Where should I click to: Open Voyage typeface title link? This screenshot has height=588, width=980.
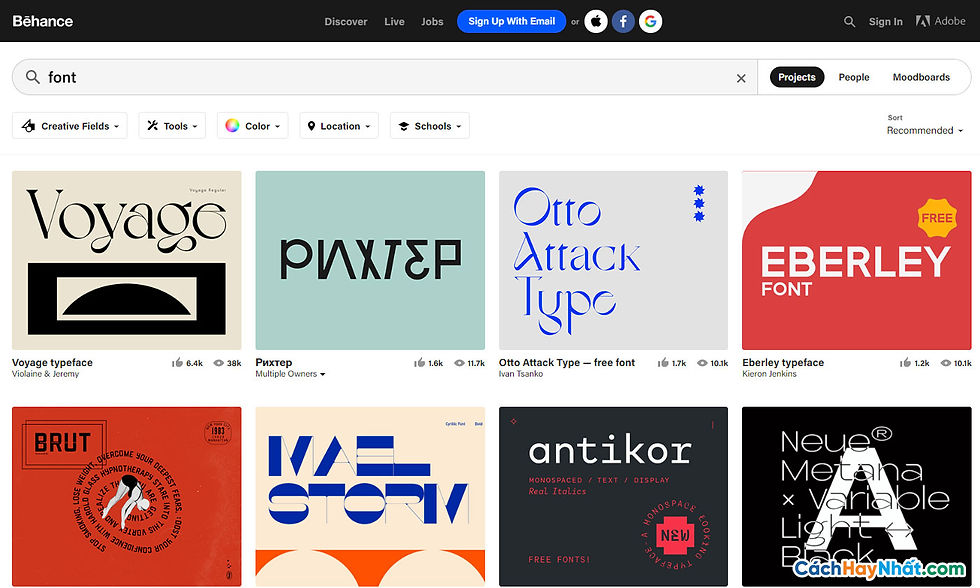click(x=52, y=362)
